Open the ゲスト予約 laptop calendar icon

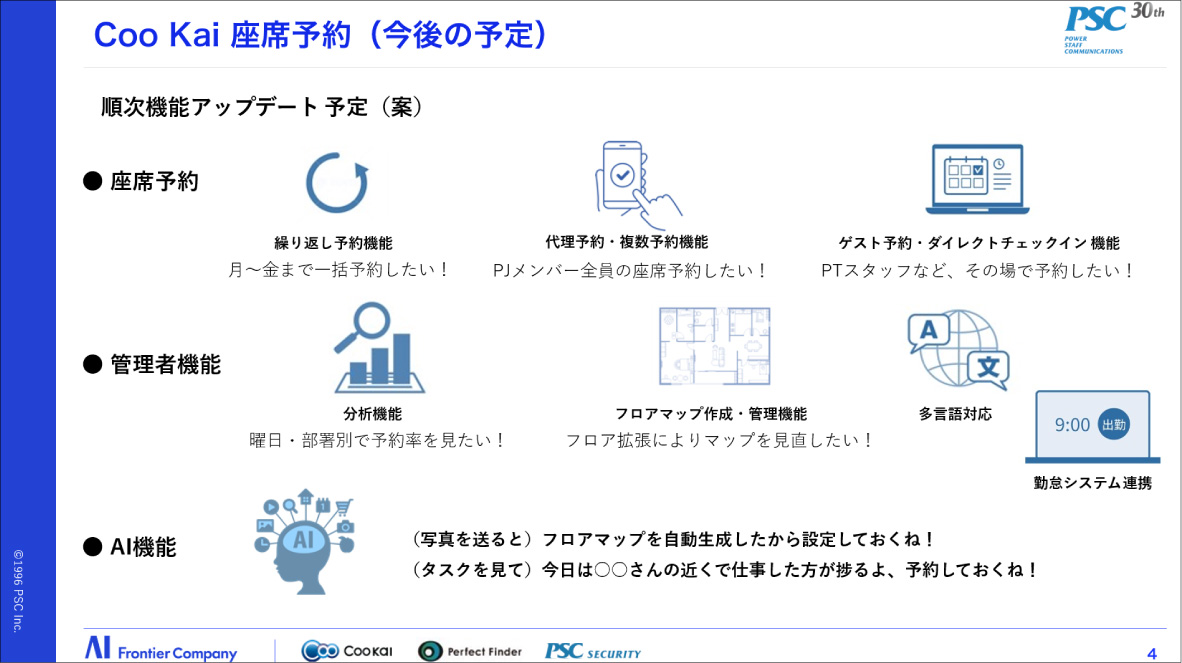[x=977, y=180]
